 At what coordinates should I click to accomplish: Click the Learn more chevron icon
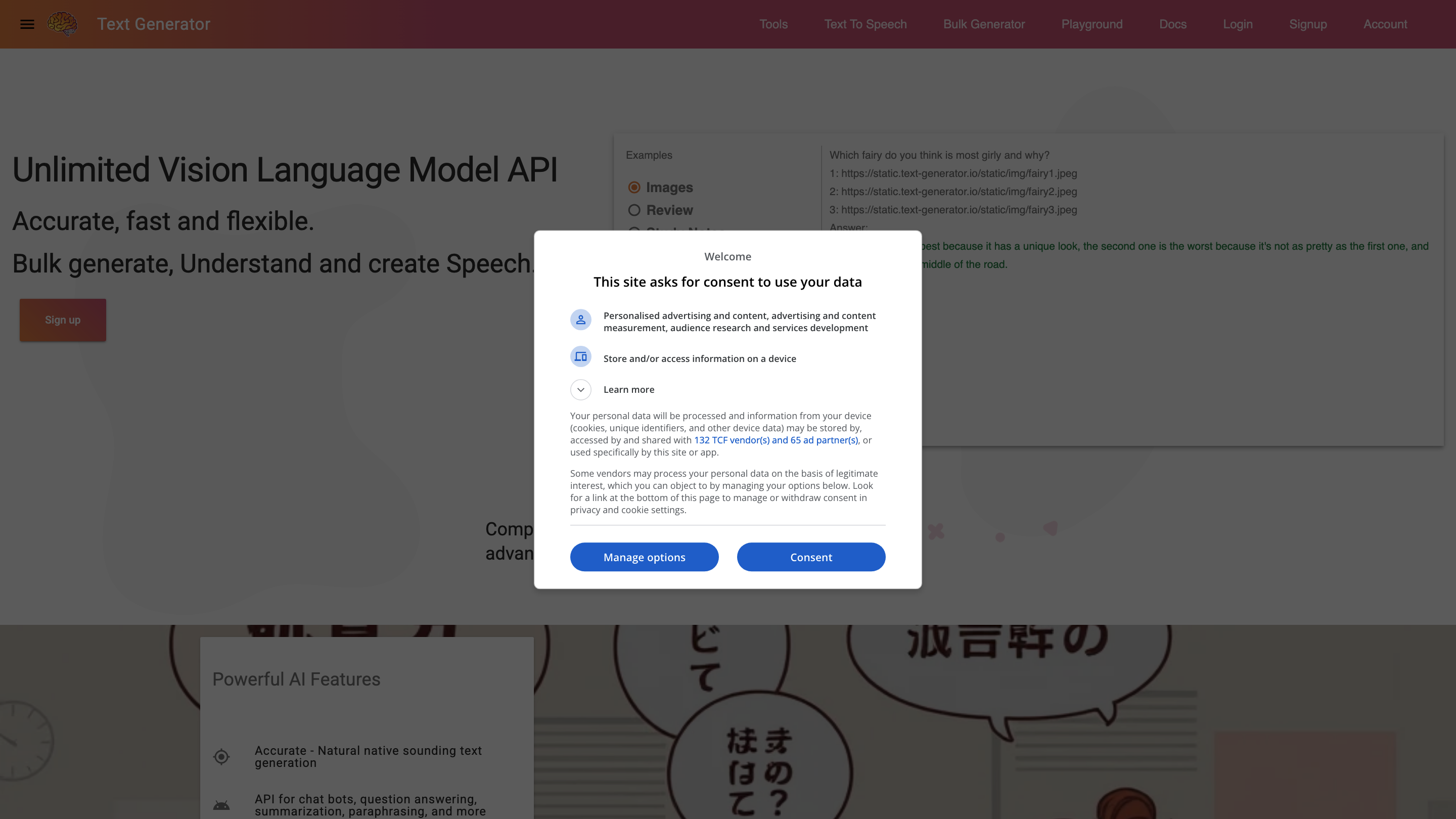580,389
